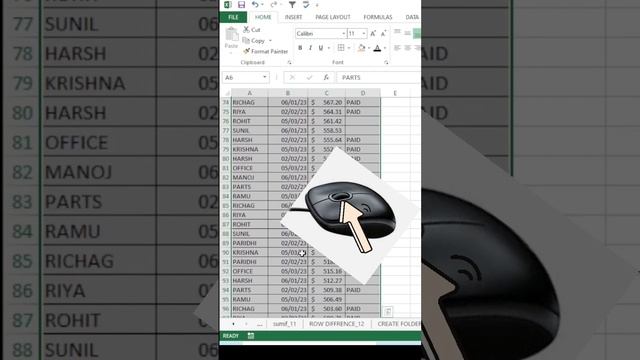Click the Top Align icon
The height and width of the screenshot is (360, 640).
pyautogui.click(x=397, y=33)
